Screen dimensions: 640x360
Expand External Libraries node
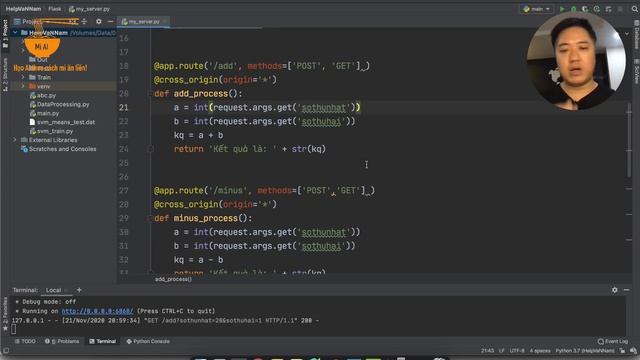click(x=15, y=140)
